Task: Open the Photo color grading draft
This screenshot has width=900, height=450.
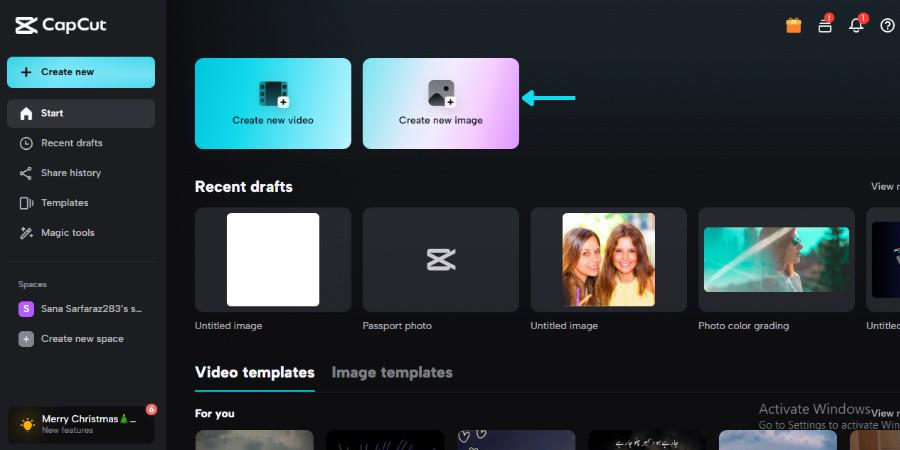Action: [777, 260]
